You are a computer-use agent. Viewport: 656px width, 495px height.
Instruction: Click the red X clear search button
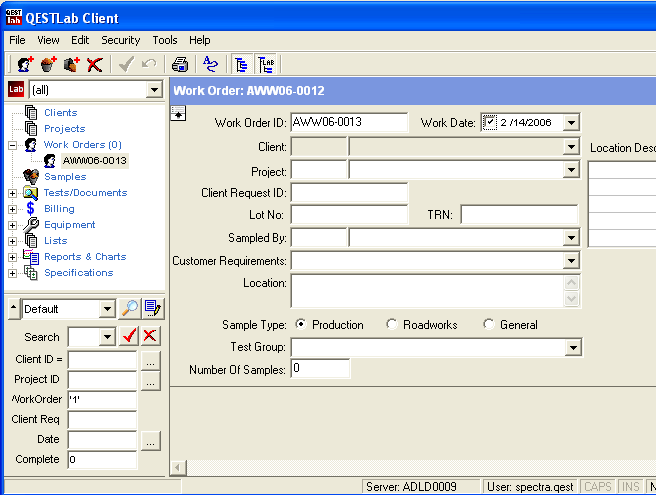click(150, 337)
